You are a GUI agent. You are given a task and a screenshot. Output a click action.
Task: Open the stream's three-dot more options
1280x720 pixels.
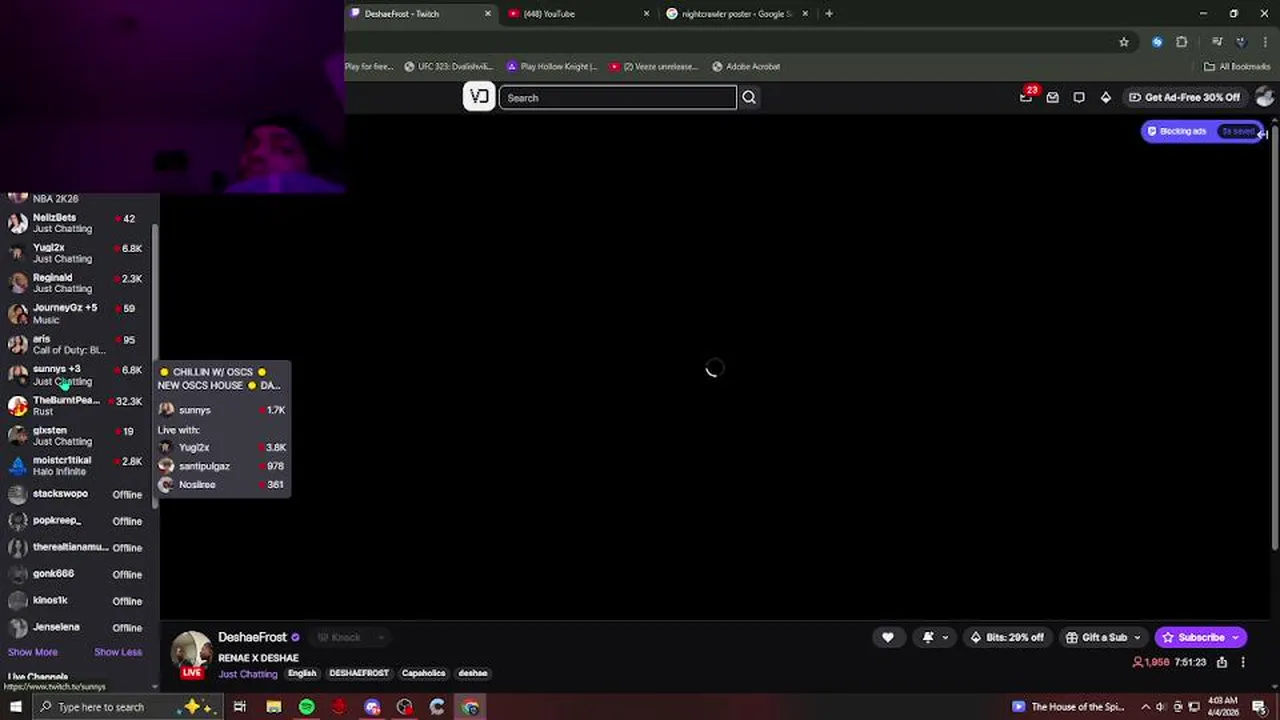coord(1243,662)
